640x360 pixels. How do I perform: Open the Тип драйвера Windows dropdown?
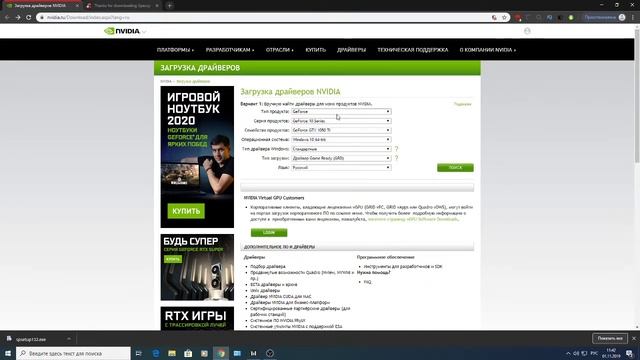341,149
